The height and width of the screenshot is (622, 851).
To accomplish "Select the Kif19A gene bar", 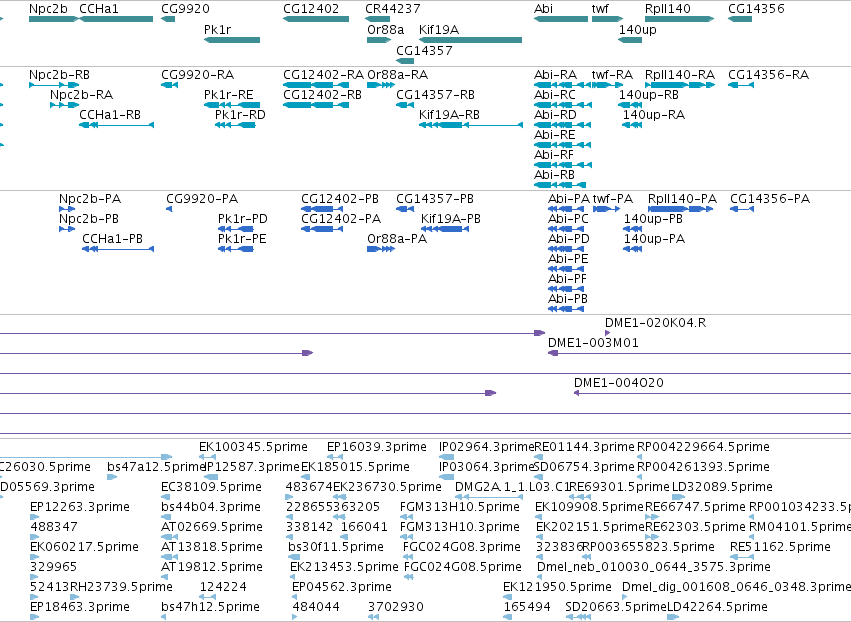I will pyautogui.click(x=471, y=40).
